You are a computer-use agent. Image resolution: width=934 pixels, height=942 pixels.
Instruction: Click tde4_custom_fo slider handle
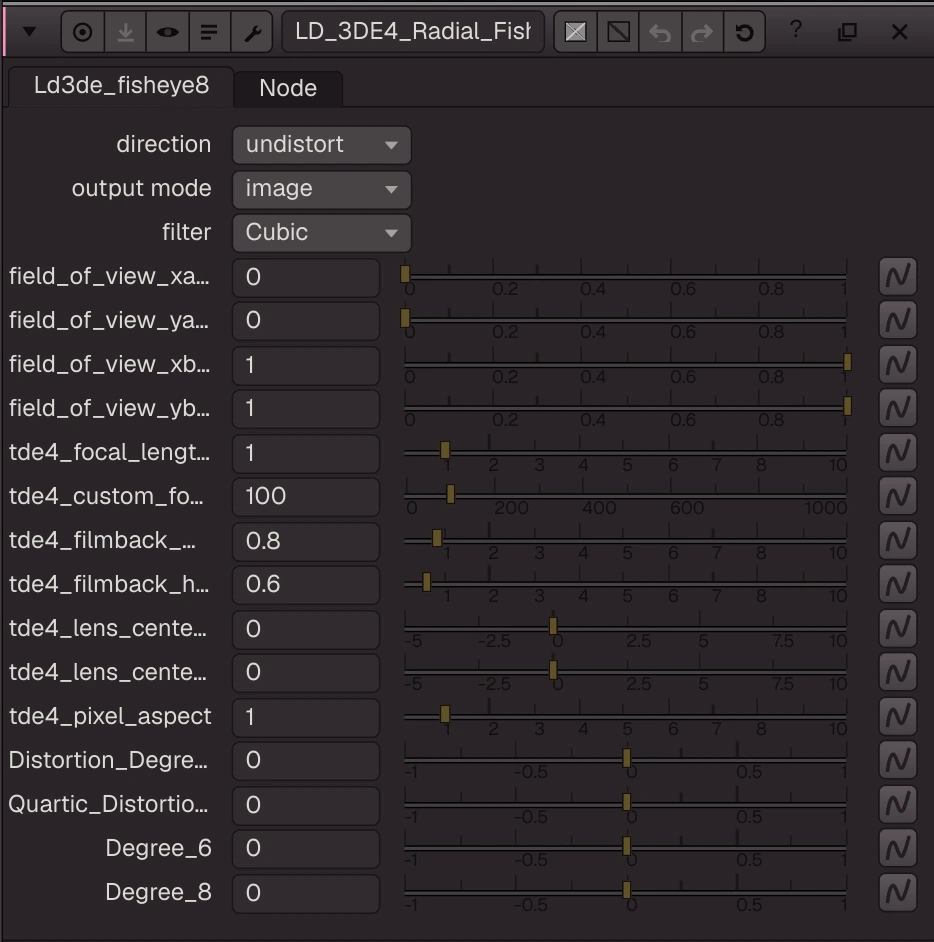pos(451,494)
